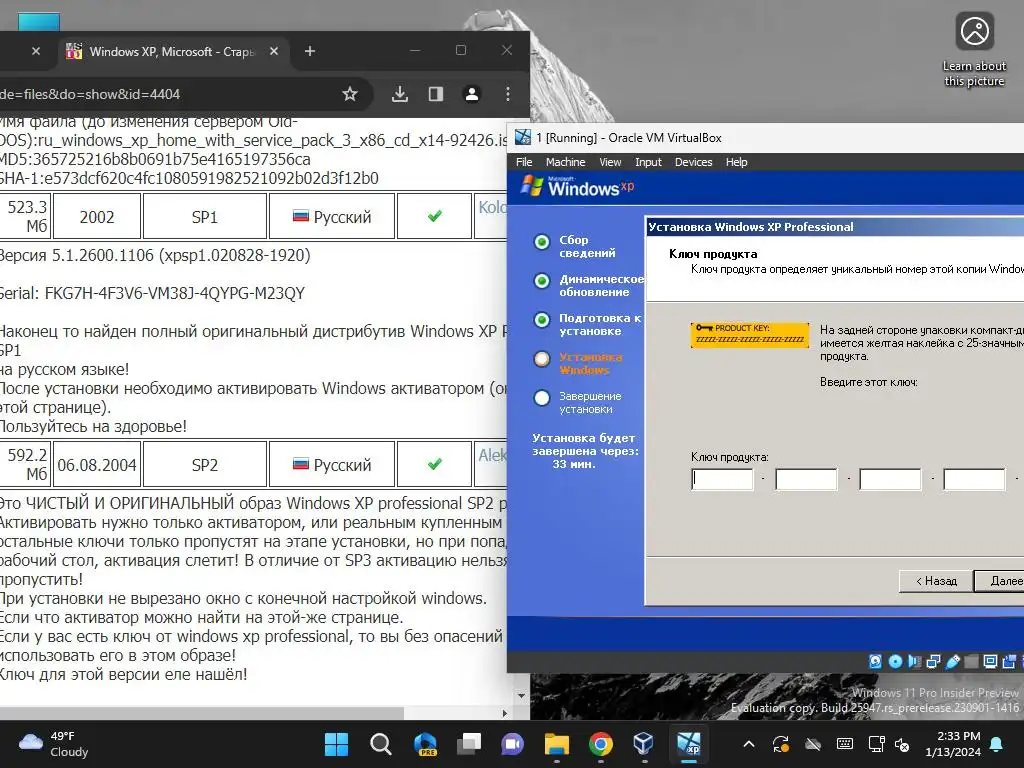Click green checkmark in SP1 row
The width and height of the screenshot is (1024, 768).
click(x=434, y=216)
